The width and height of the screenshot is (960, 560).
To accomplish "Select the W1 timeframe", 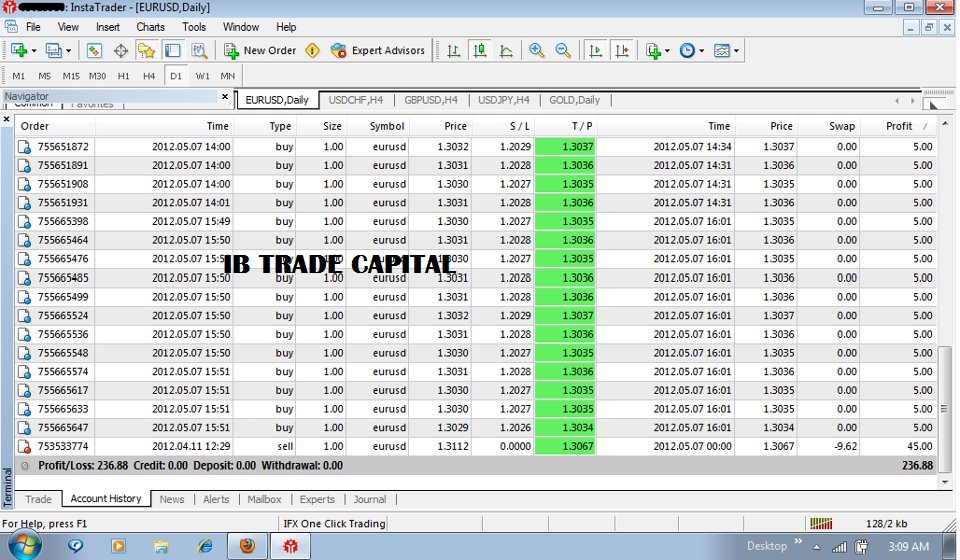I will pyautogui.click(x=203, y=76).
